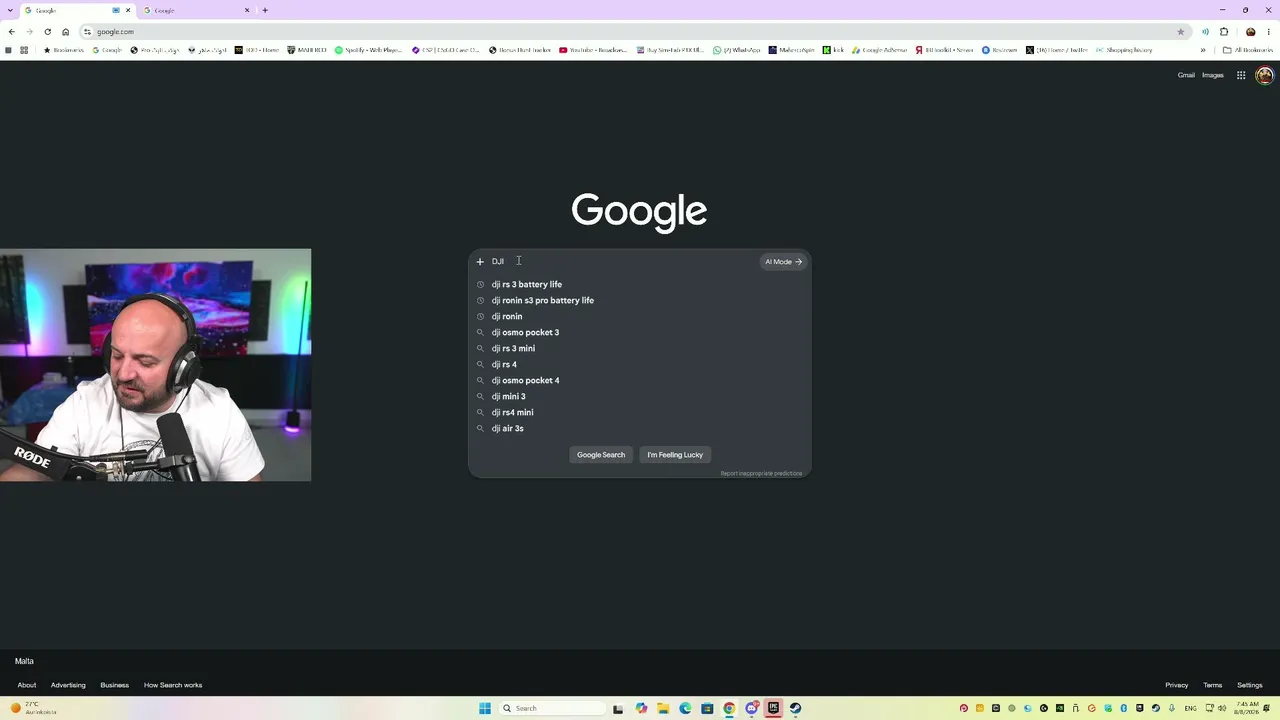Open the taskbar weather widget
The height and width of the screenshot is (720, 1280).
tap(34, 708)
